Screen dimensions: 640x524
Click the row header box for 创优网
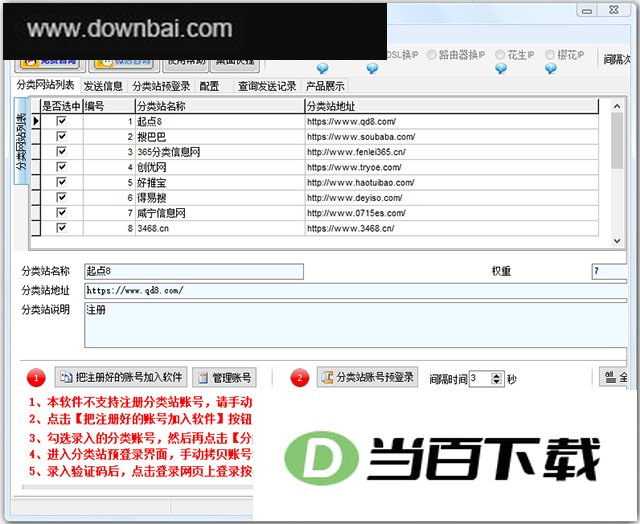(36, 167)
